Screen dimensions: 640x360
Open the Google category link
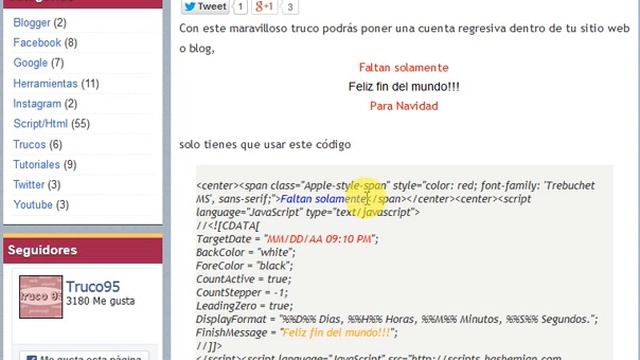point(30,62)
